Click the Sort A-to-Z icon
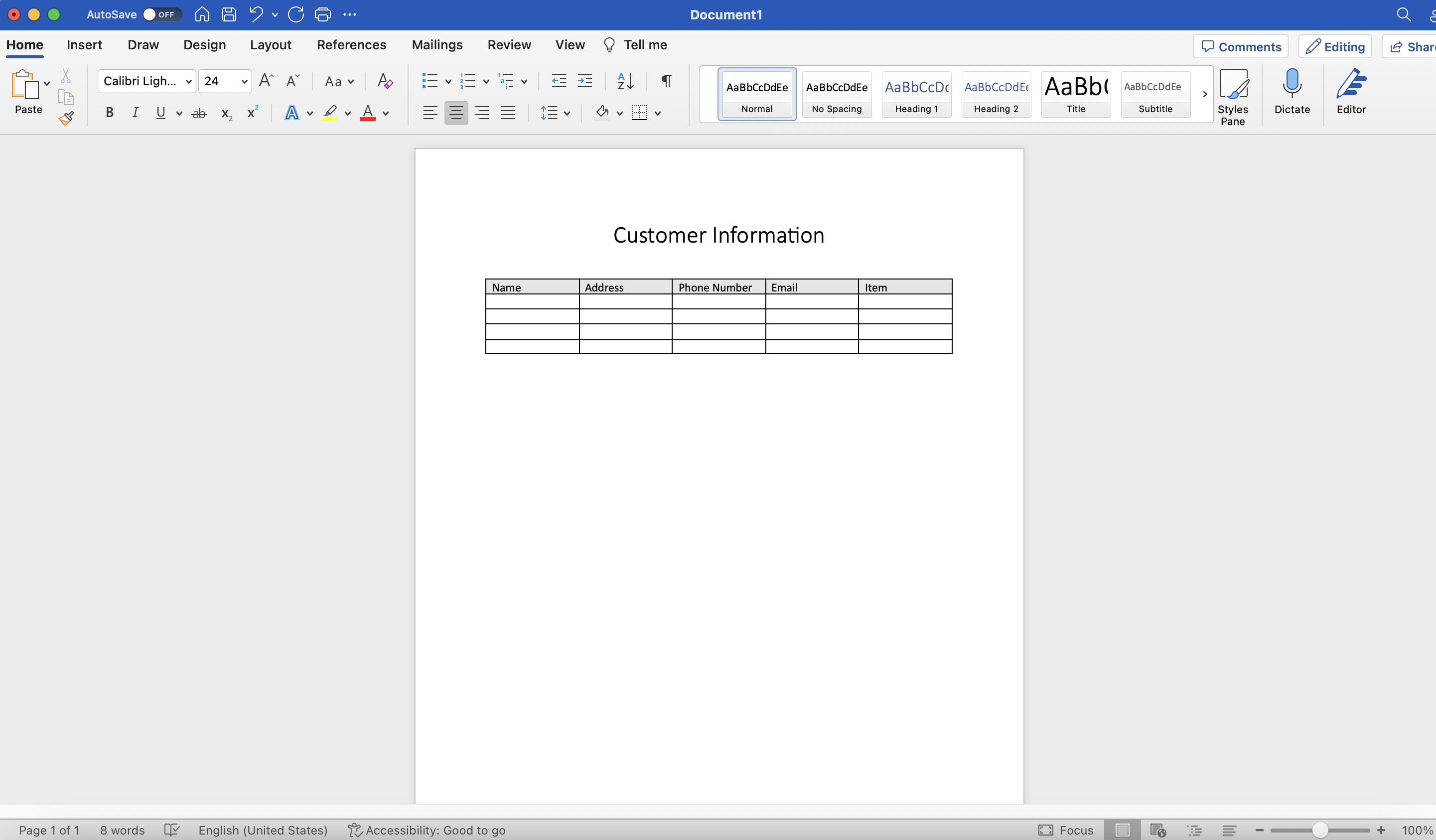Image resolution: width=1436 pixels, height=840 pixels. [x=625, y=81]
